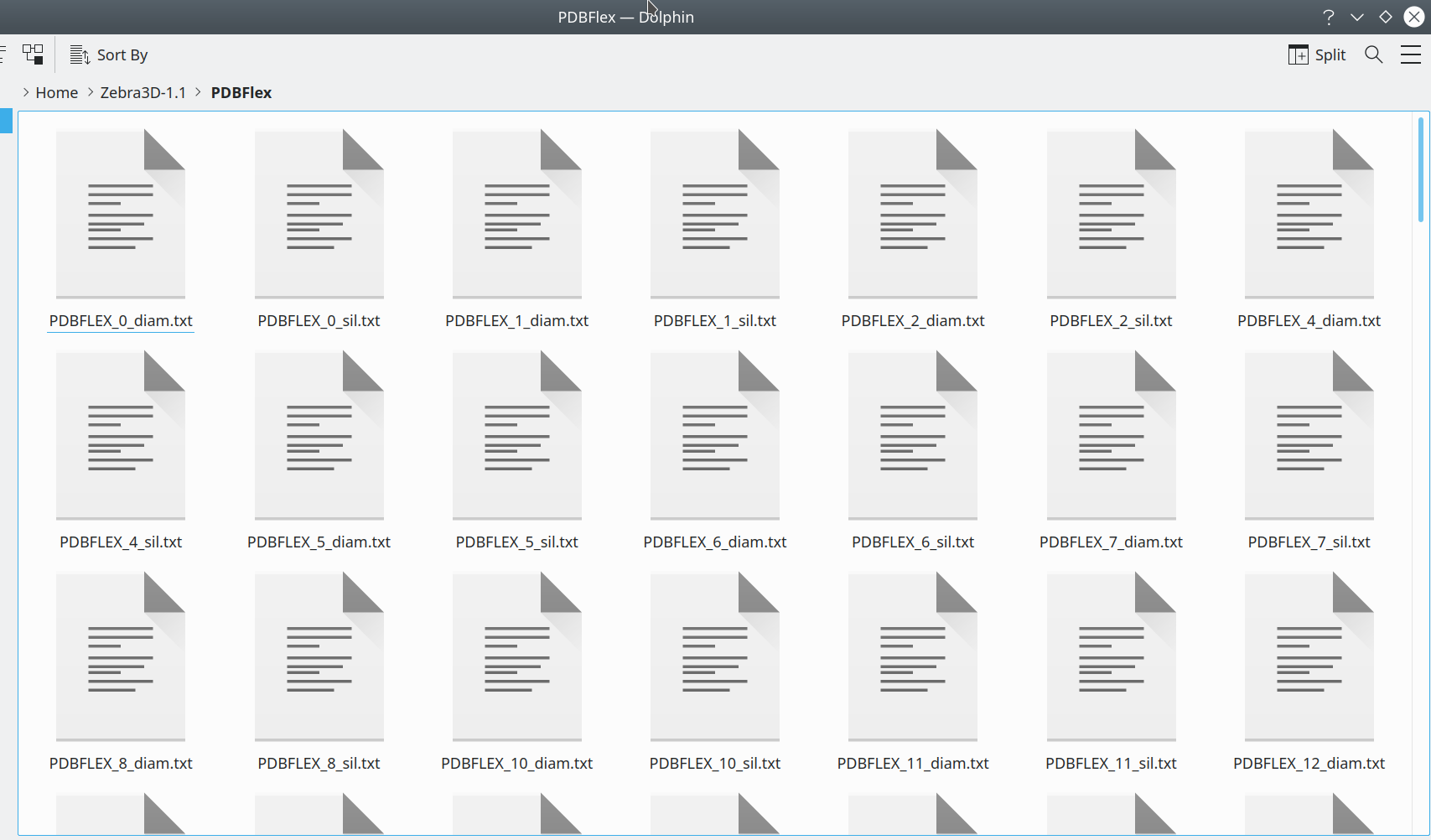The width and height of the screenshot is (1431, 840).
Task: Select PDBFLEX_8_diam.txt file icon
Action: (x=121, y=656)
